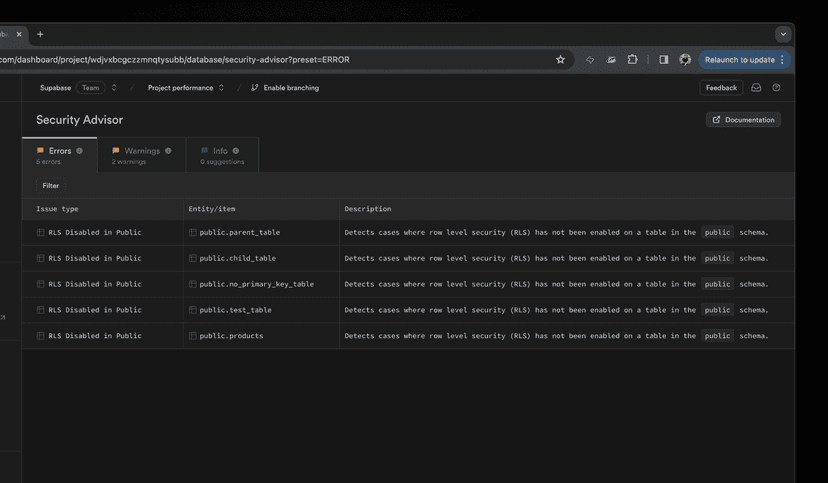This screenshot has height=483, width=828.
Task: Click the info icon on Warnings tab
Action: pos(168,151)
